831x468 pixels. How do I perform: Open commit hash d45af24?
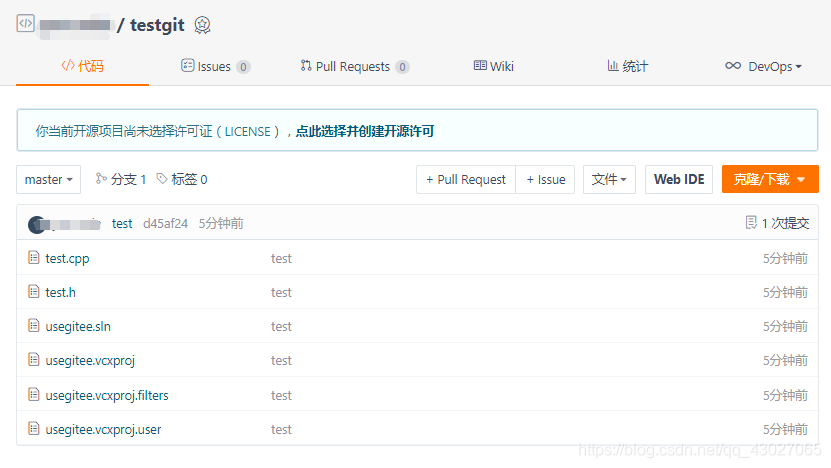[165, 224]
